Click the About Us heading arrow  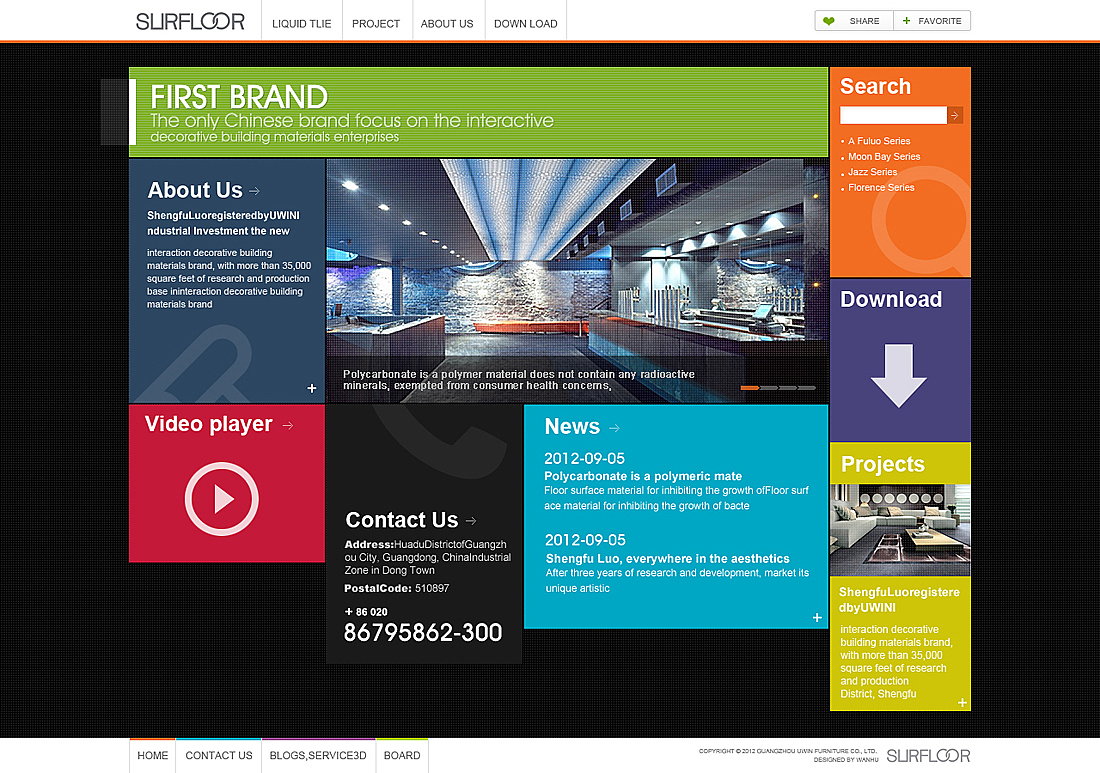click(255, 191)
